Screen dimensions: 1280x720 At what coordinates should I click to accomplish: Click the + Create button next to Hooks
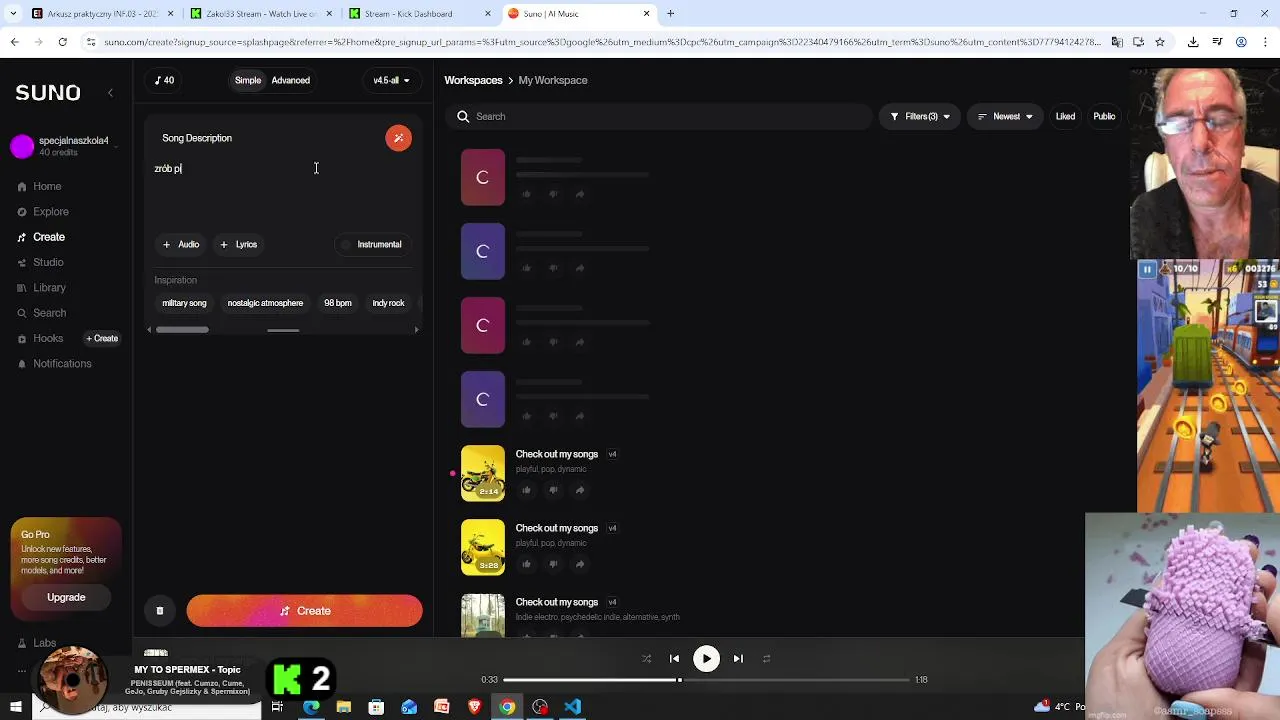[x=102, y=338]
